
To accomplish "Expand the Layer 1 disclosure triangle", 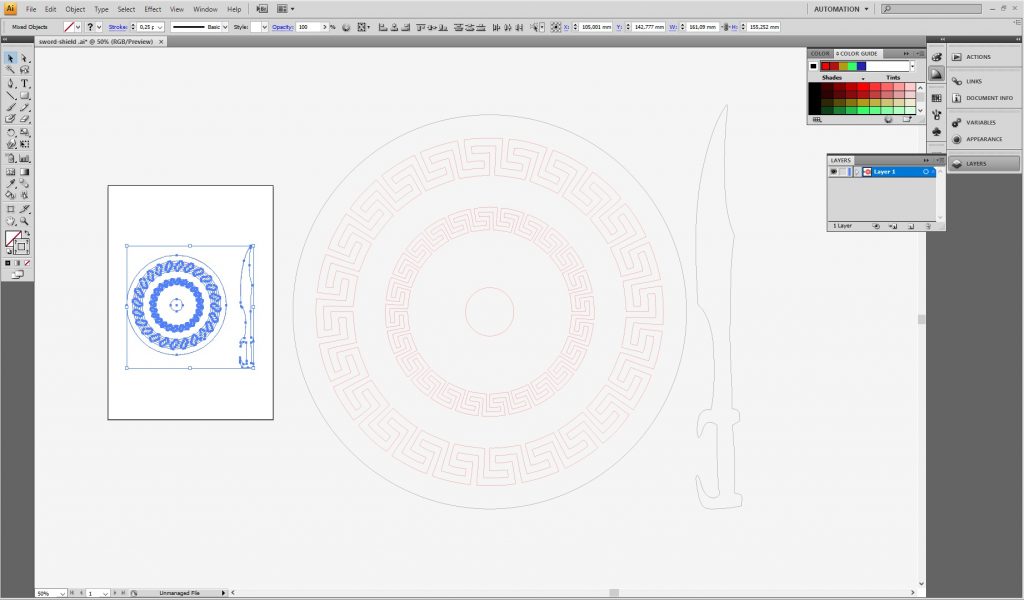I will (857, 172).
